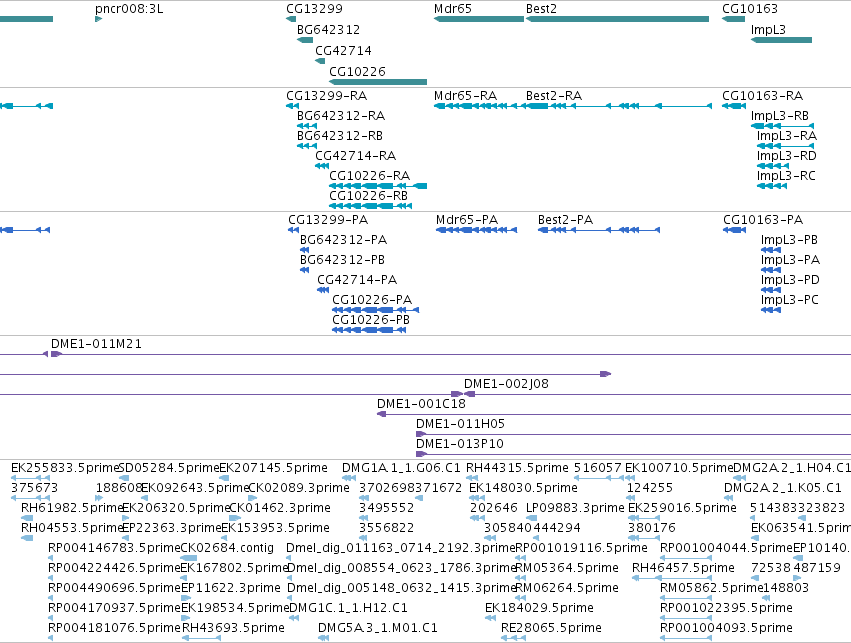The height and width of the screenshot is (643, 851).
Task: Select the ImpL3-PB protein label
Action: [x=789, y=240]
